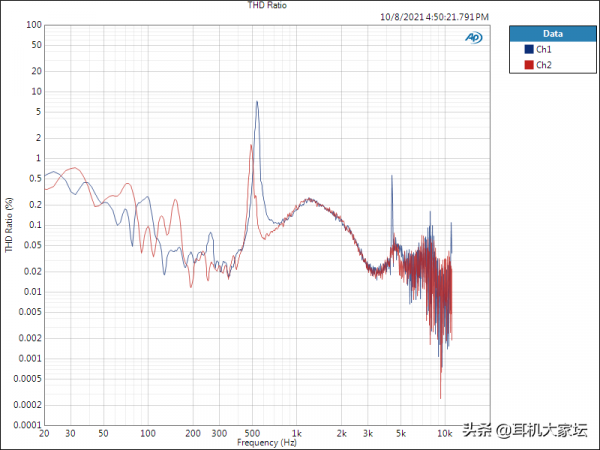Screen dimensions: 600x450
Task: Click the 1k tick on the frequency axis
Action: coord(295,433)
